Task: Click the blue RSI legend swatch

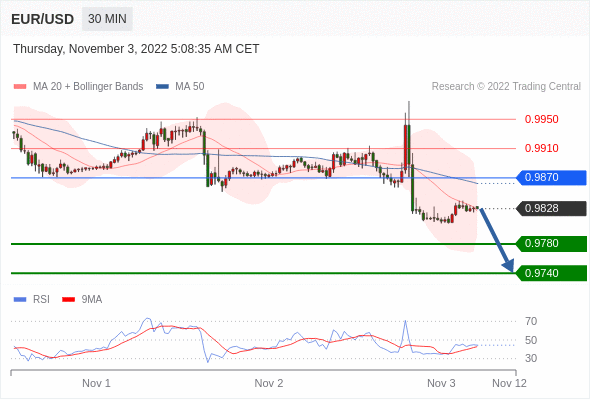Action: [20, 300]
